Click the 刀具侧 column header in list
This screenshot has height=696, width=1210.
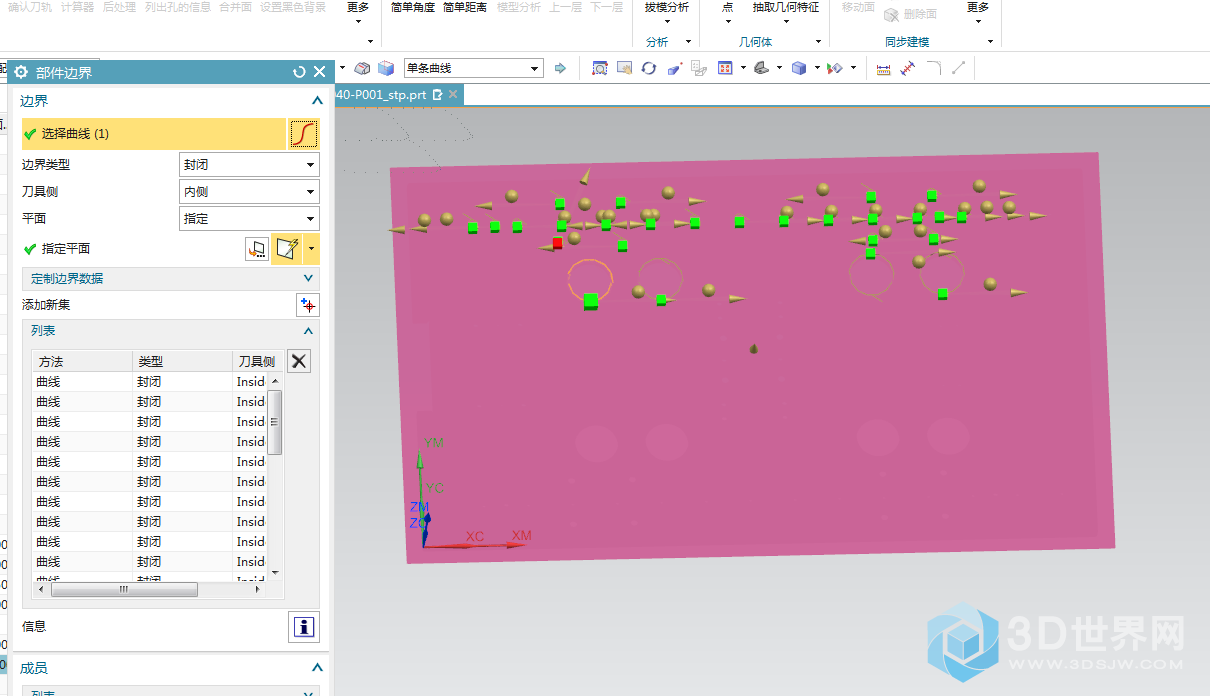pos(257,362)
